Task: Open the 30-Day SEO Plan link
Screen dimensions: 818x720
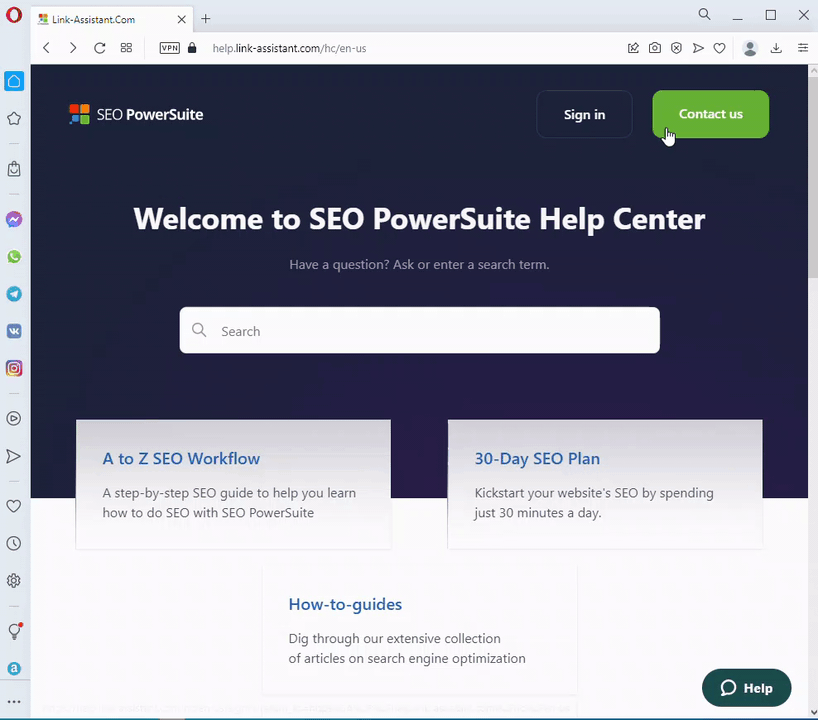Action: coord(537,459)
